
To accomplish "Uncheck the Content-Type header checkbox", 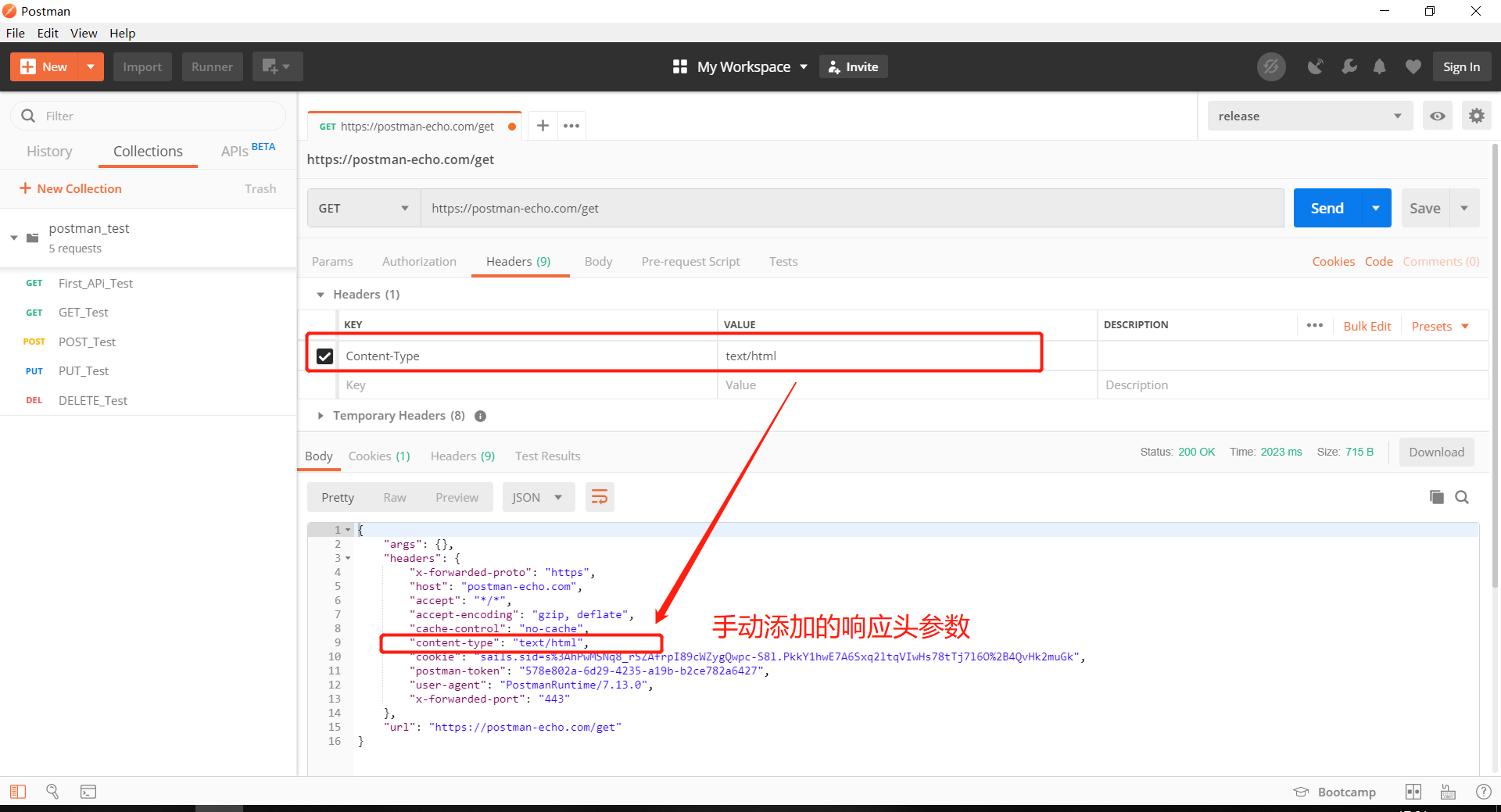I will point(324,356).
